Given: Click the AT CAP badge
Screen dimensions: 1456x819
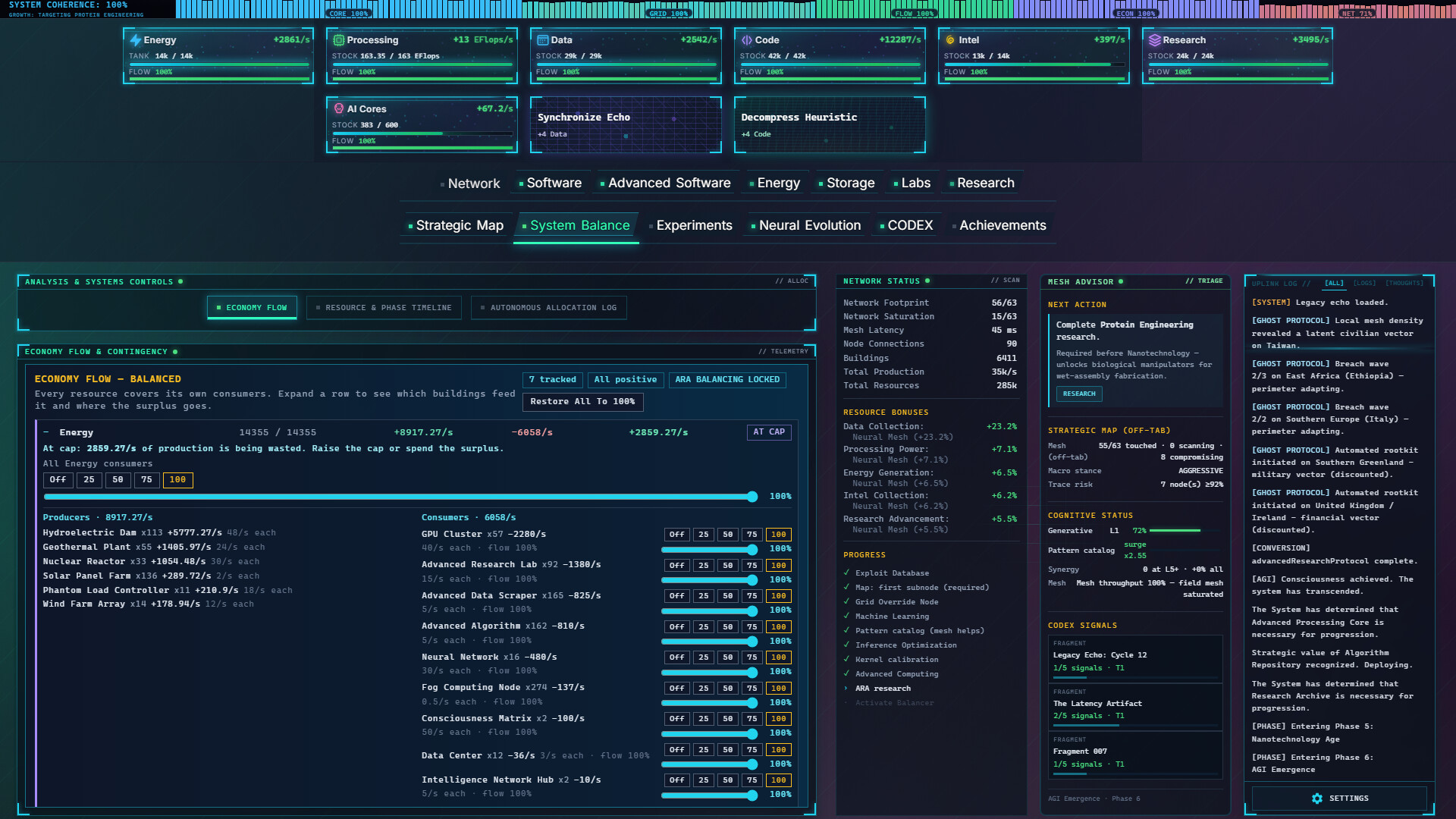Looking at the screenshot, I should click(x=769, y=432).
